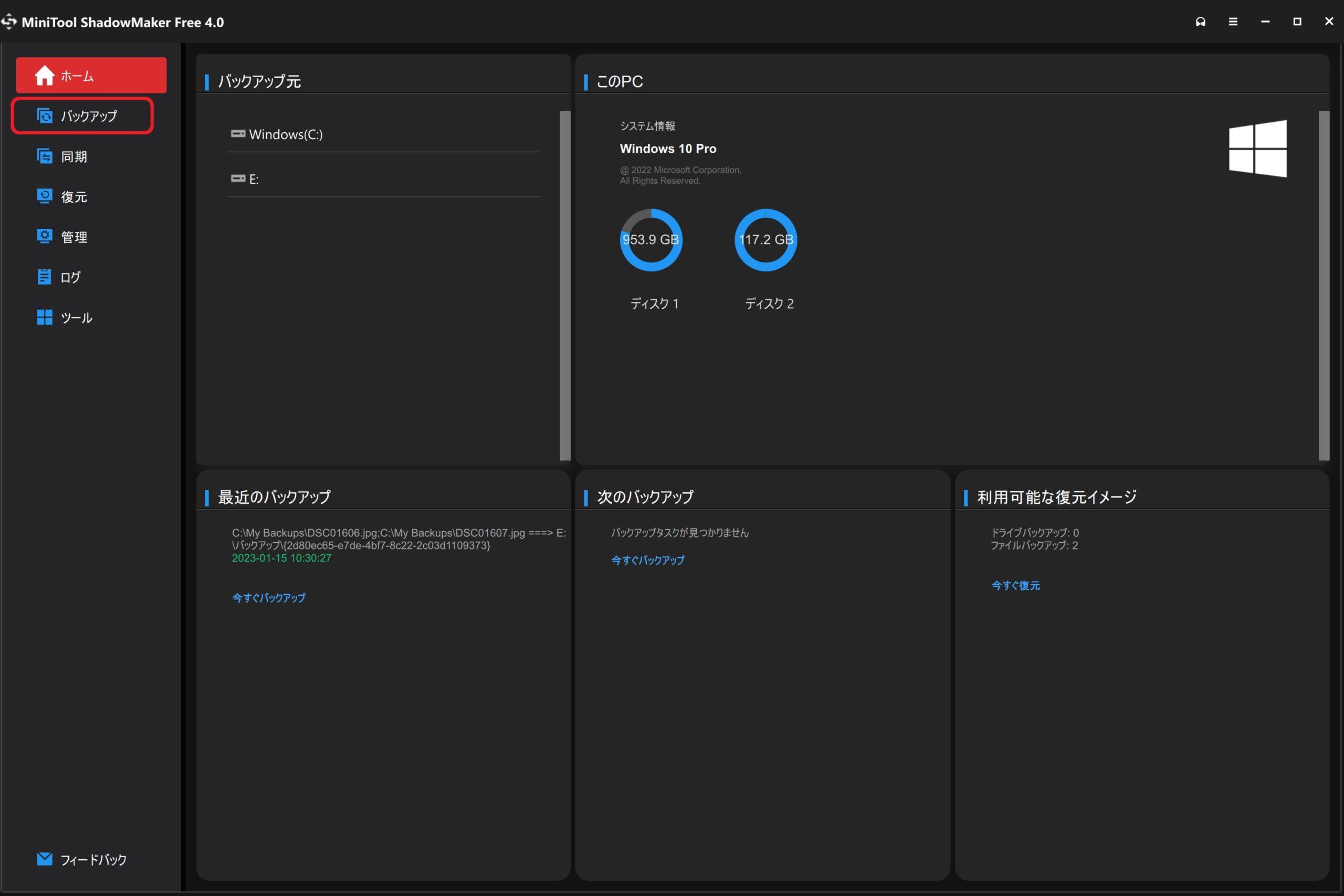This screenshot has width=1344, height=896.
Task: Click the バックアップ元 panel scrollbar
Action: pyautogui.click(x=565, y=286)
